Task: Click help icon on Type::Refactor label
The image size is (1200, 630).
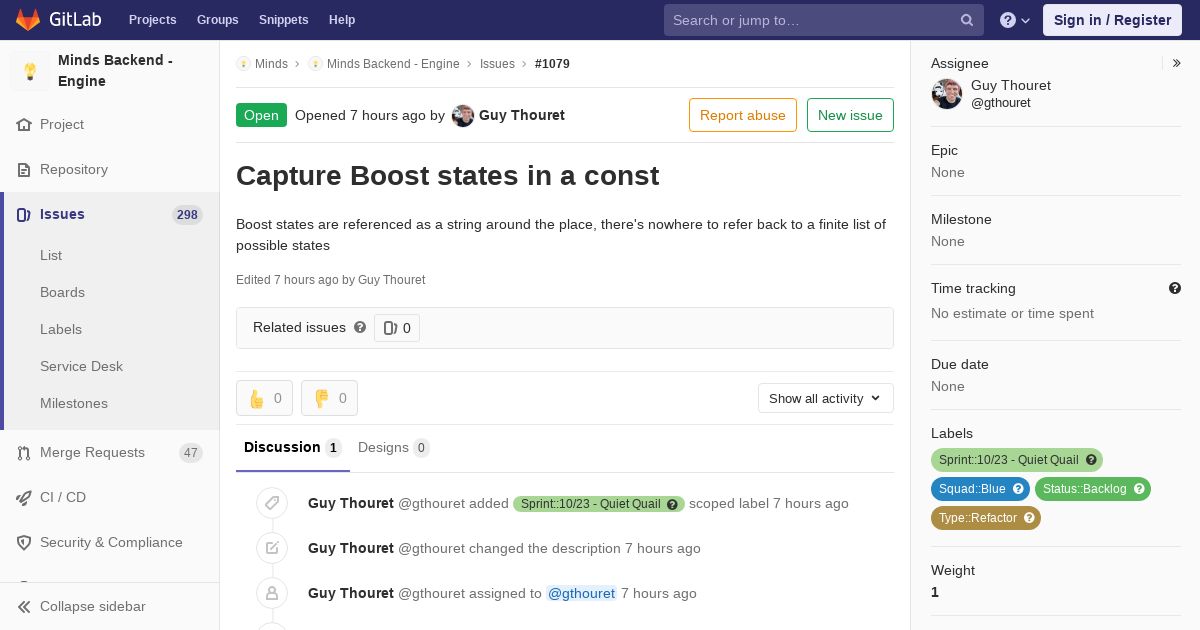Action: click(x=1030, y=518)
